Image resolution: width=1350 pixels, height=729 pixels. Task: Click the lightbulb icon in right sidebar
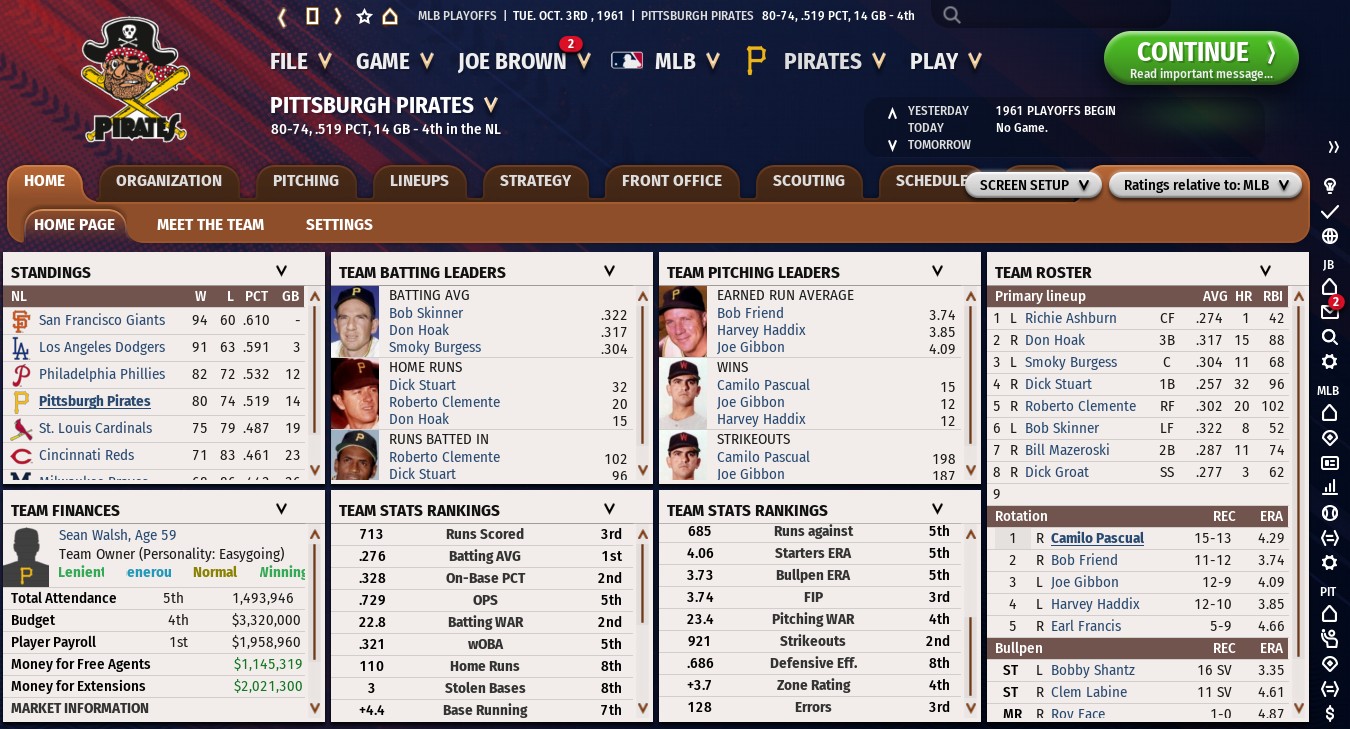(1330, 186)
